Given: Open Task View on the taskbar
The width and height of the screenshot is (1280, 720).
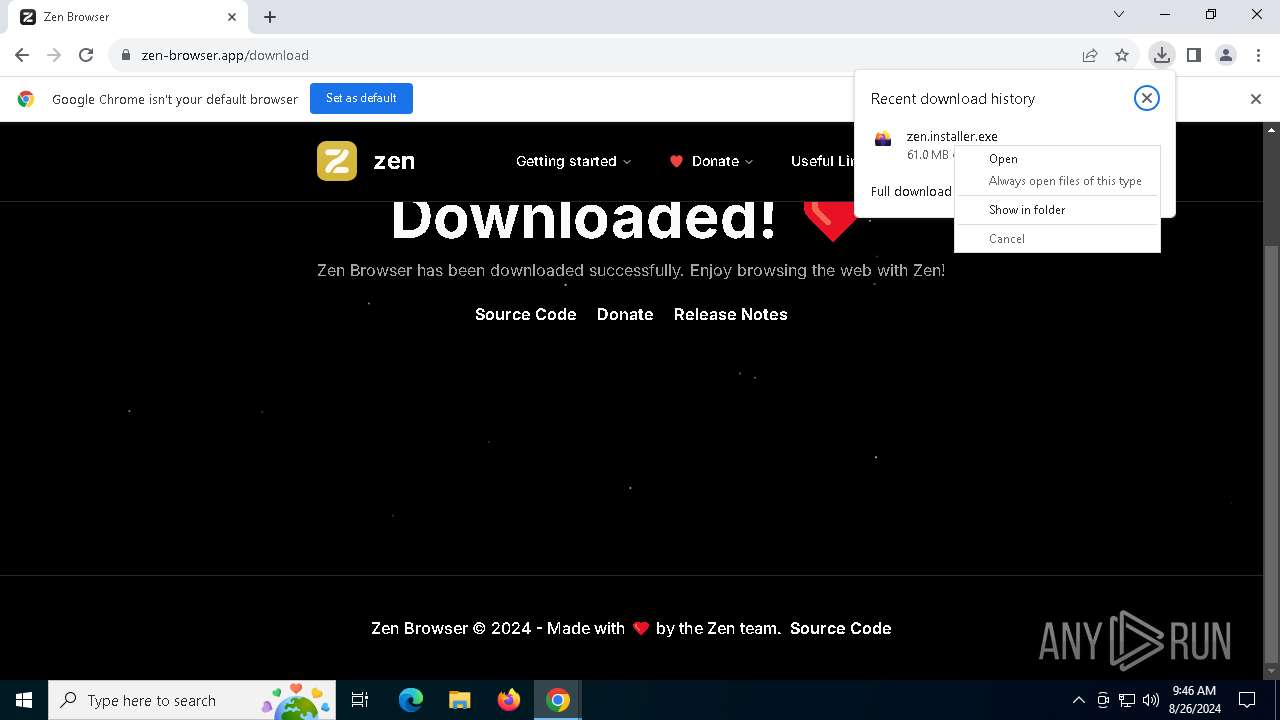Looking at the screenshot, I should pos(360,700).
